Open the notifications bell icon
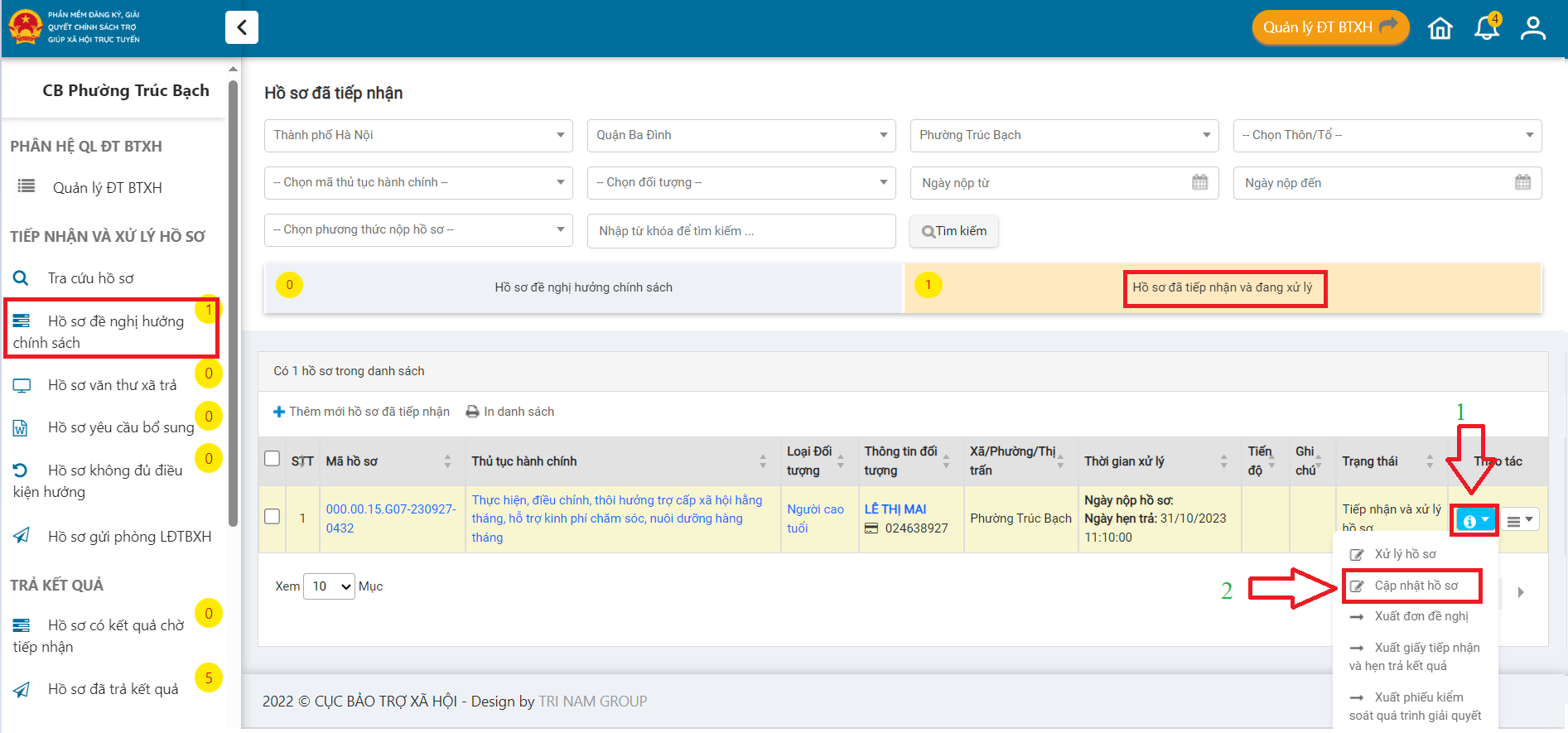Screen dimensions: 1568x733 (1486, 28)
